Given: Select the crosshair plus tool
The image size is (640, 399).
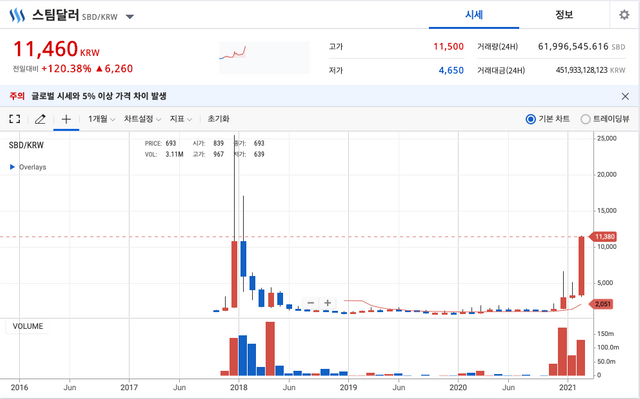Looking at the screenshot, I should tap(66, 119).
